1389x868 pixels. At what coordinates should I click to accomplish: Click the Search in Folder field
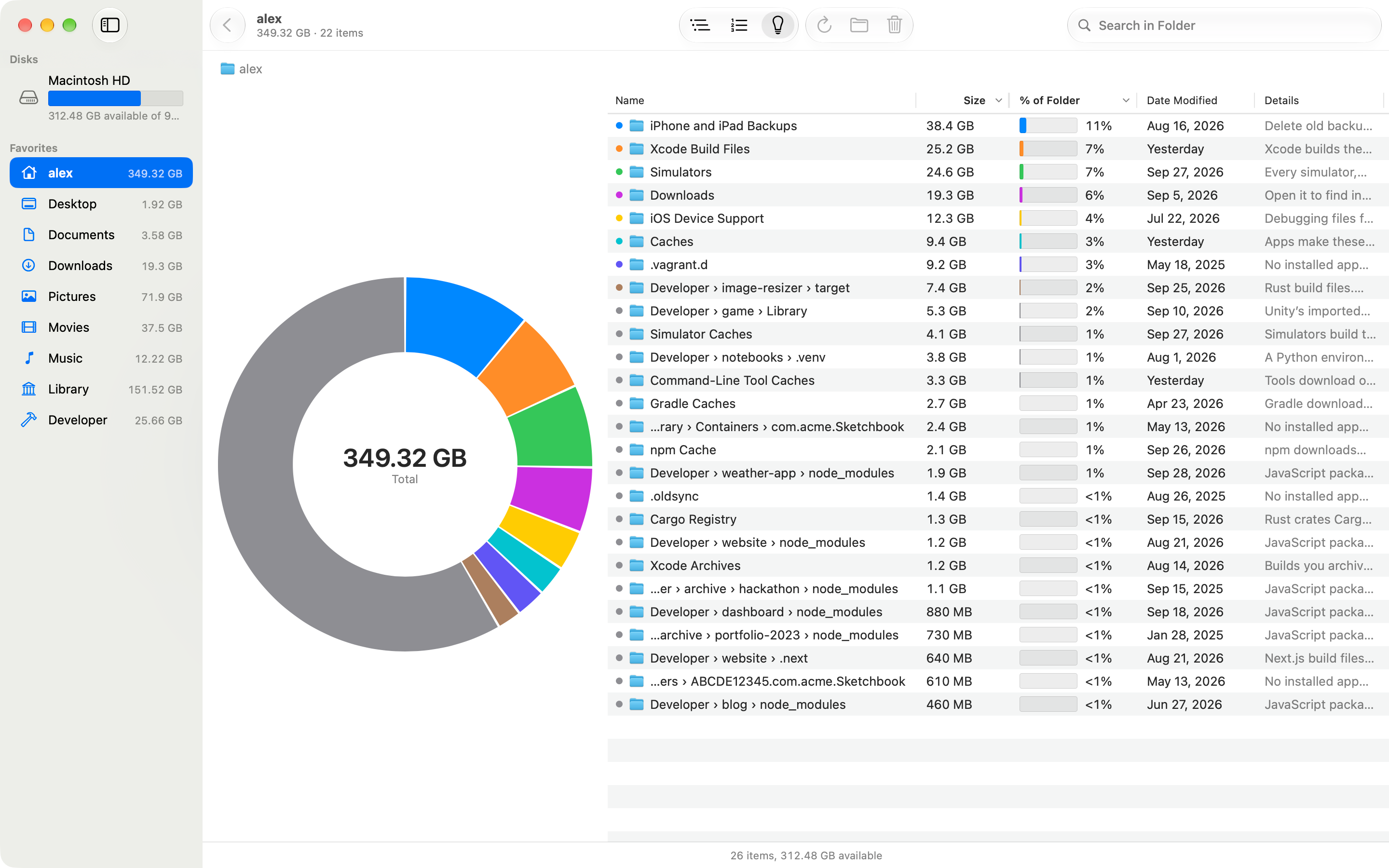coord(1224,25)
